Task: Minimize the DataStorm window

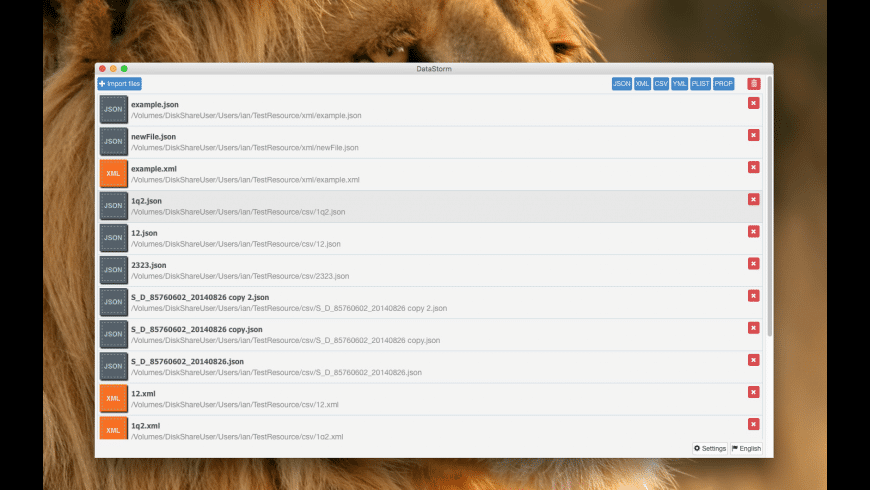Action: pyautogui.click(x=113, y=69)
